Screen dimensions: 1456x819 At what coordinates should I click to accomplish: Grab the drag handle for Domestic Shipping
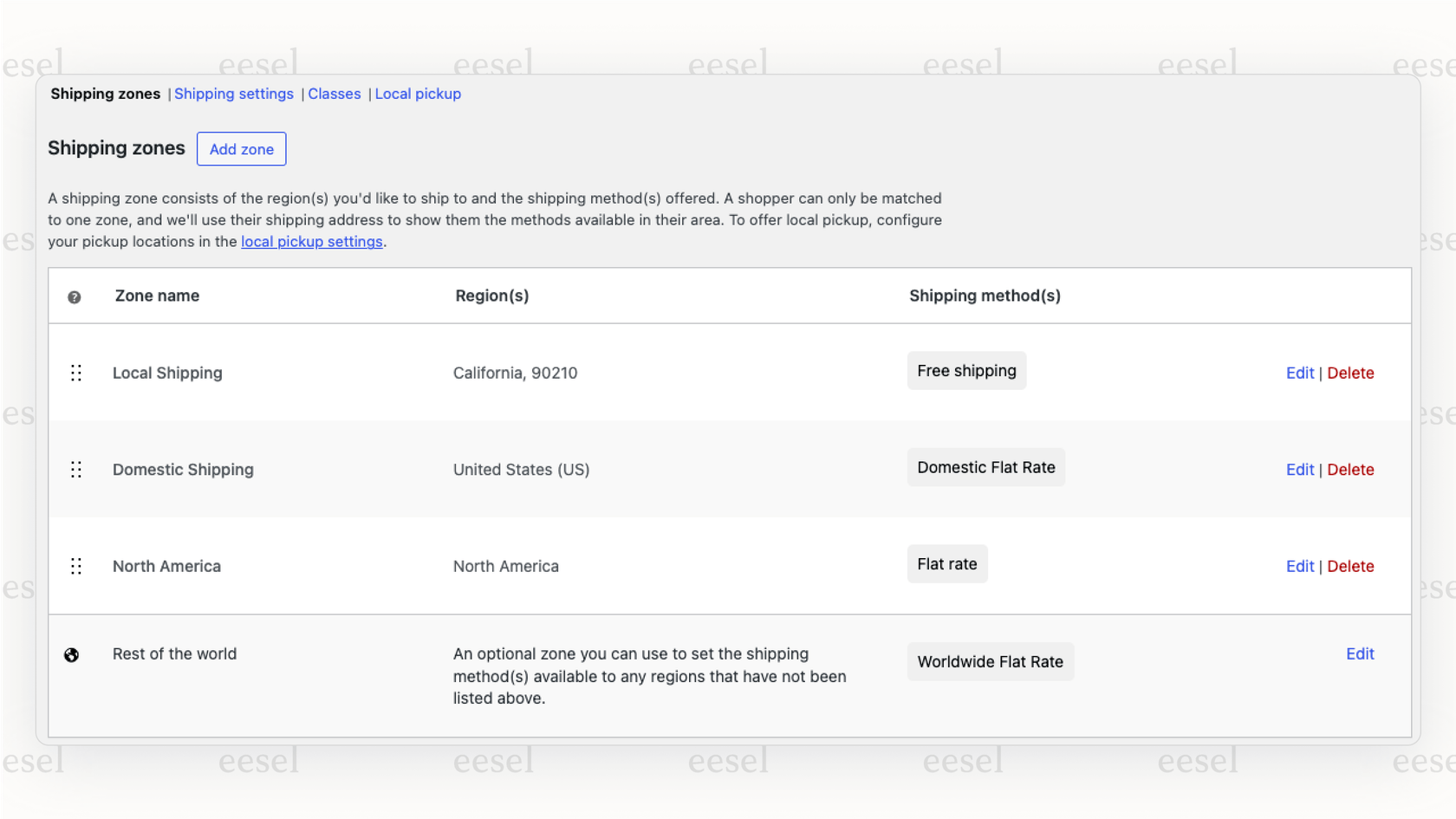coord(75,469)
